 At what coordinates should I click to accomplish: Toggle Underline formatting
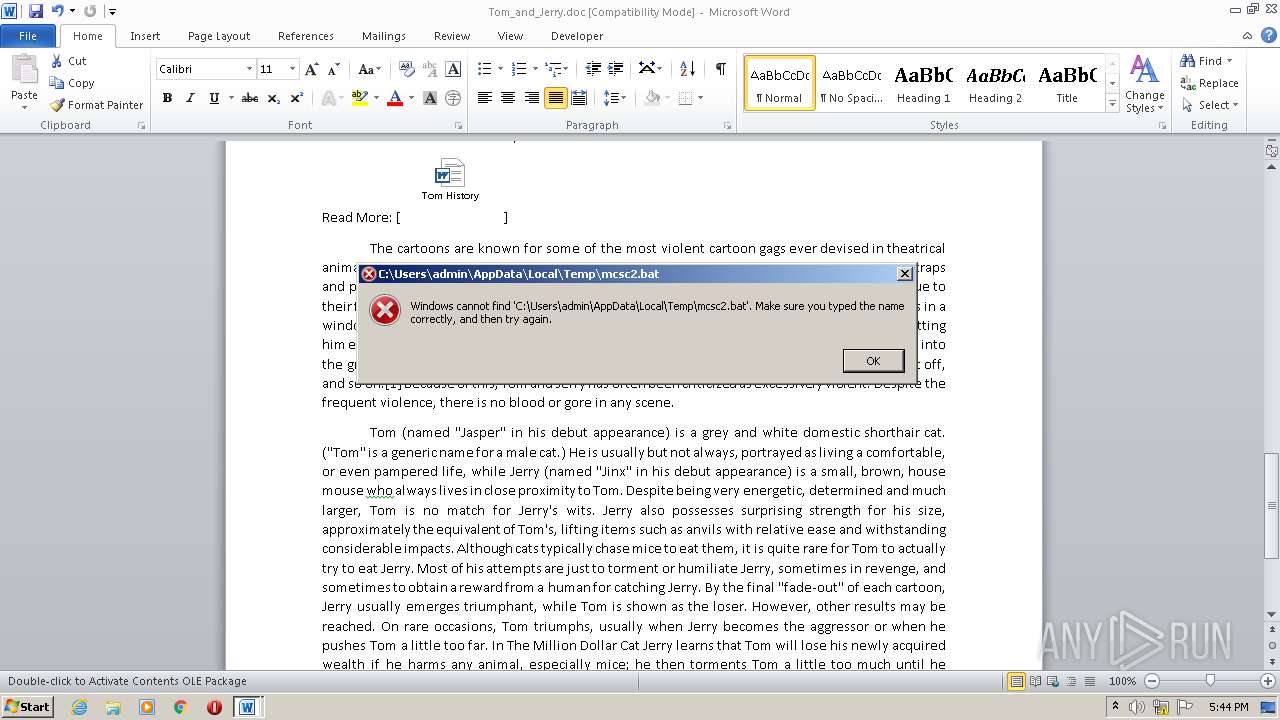pyautogui.click(x=213, y=98)
